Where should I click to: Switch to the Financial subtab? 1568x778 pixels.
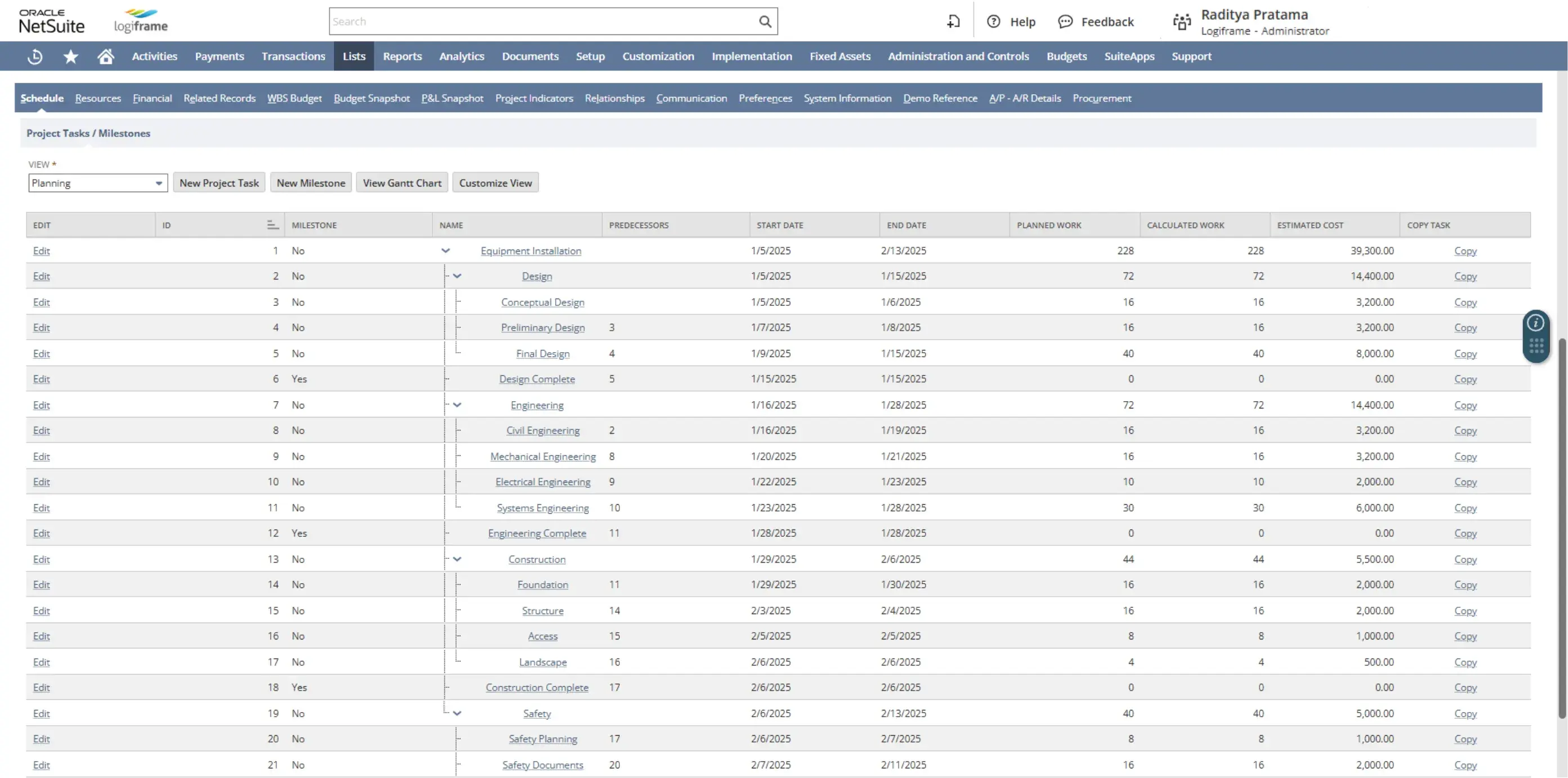tap(152, 98)
